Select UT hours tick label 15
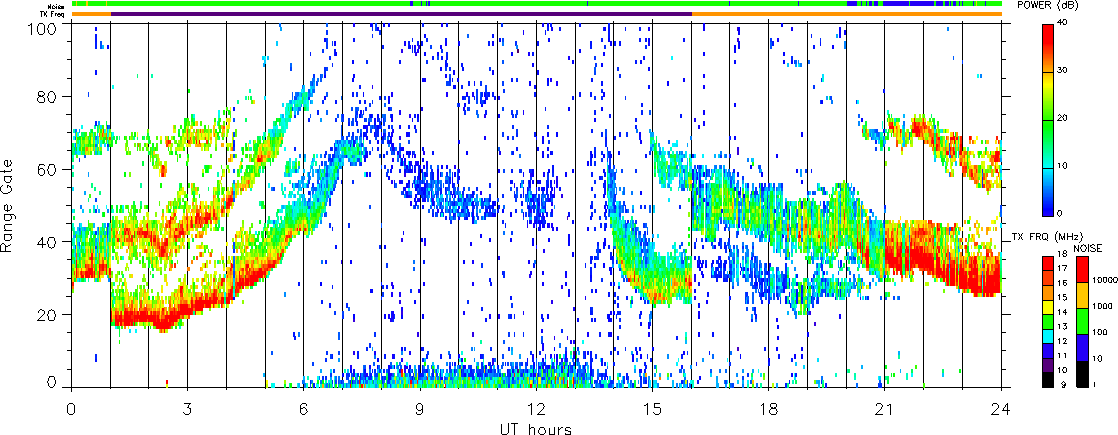 pyautogui.click(x=652, y=410)
